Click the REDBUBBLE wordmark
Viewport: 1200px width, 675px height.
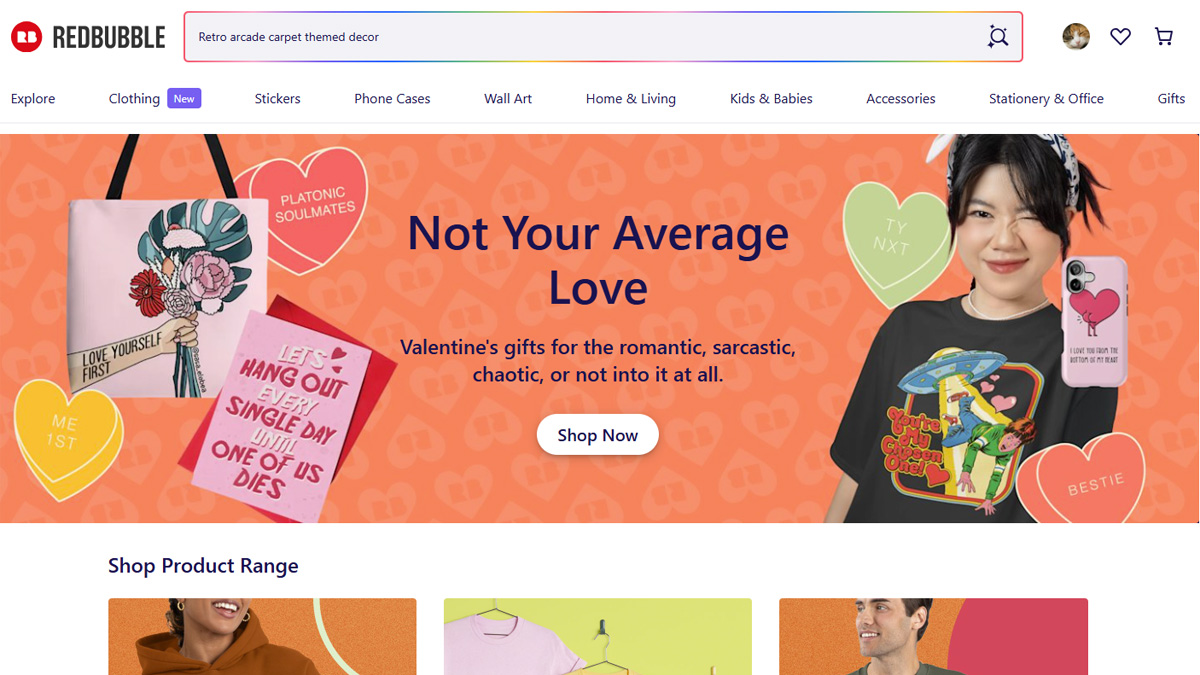pyautogui.click(x=108, y=38)
